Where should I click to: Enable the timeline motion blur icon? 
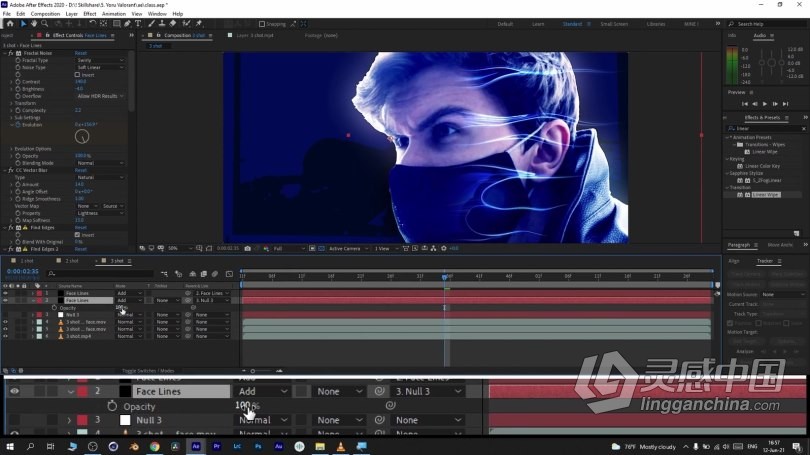pos(215,274)
